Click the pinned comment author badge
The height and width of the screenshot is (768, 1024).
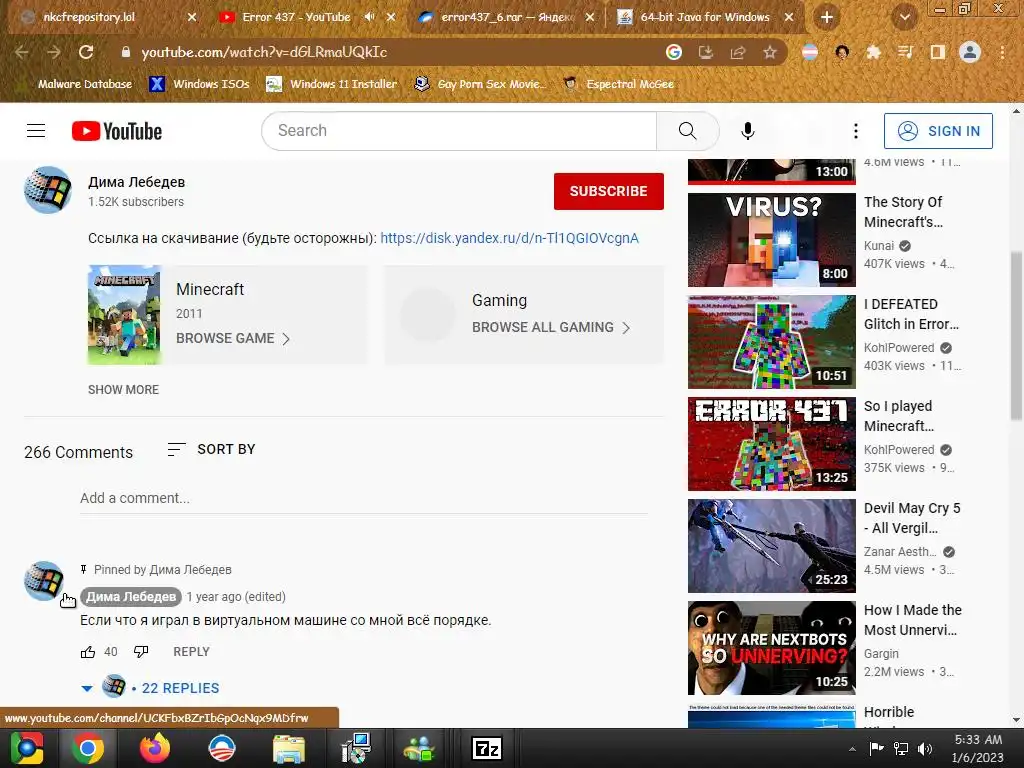click(x=131, y=597)
